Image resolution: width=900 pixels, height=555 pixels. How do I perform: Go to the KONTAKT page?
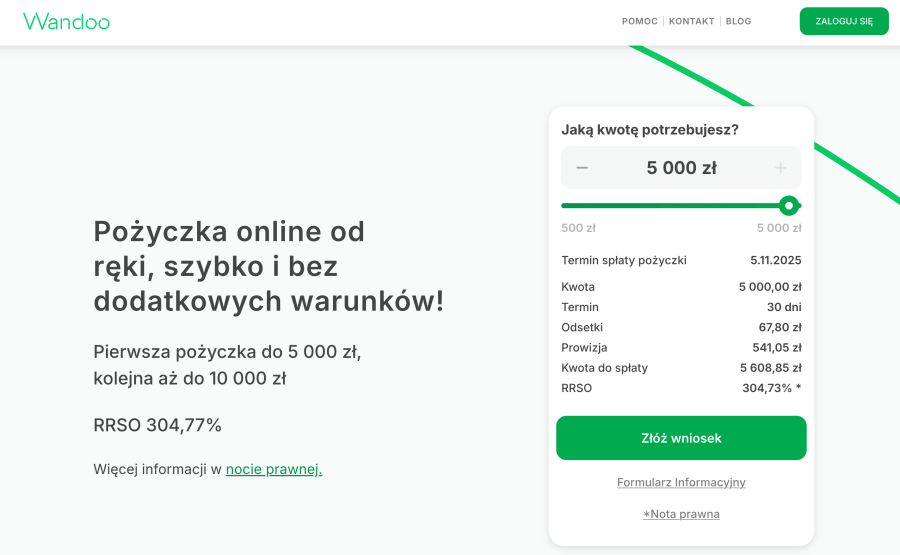pos(691,21)
